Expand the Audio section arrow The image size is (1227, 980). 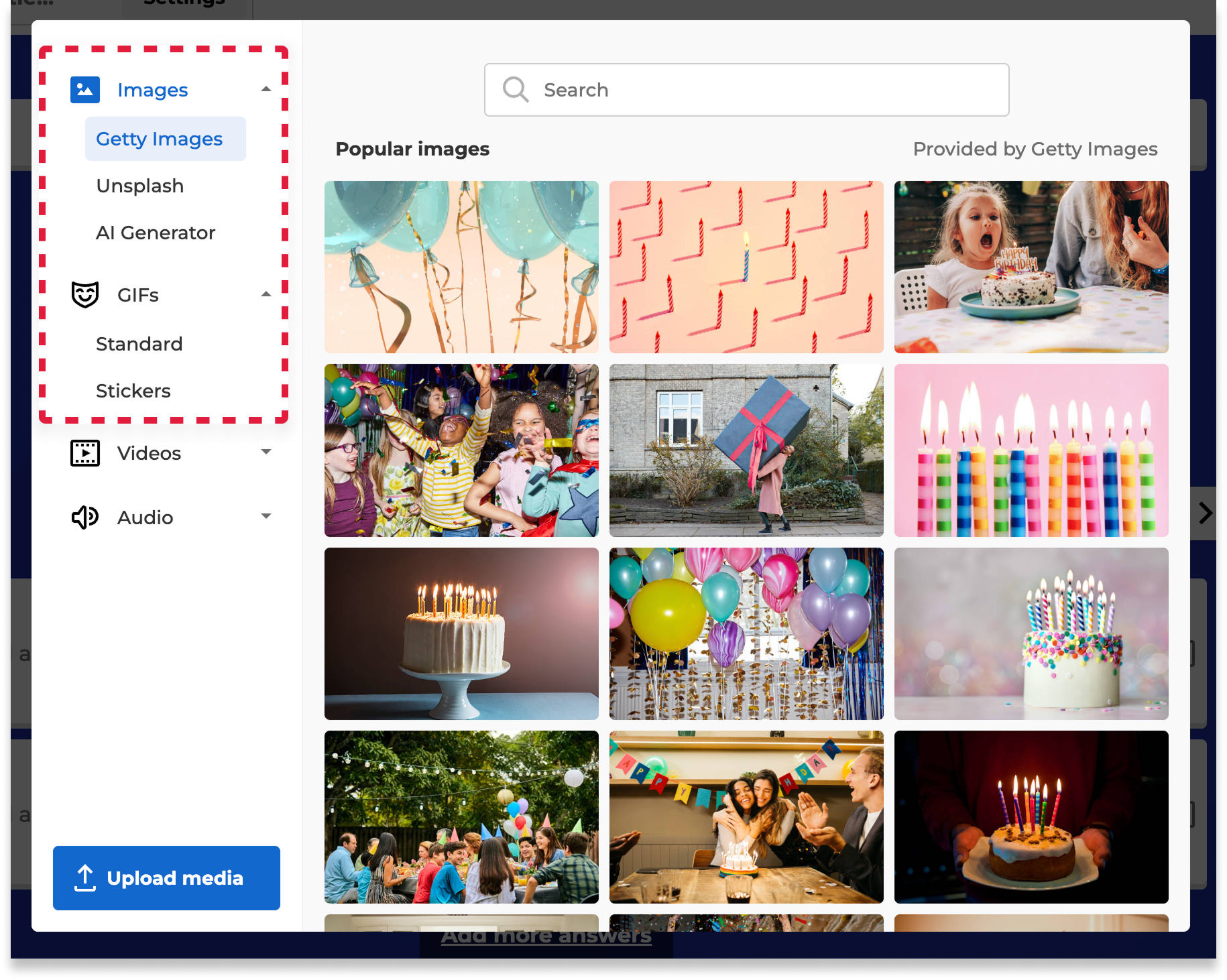pyautogui.click(x=266, y=516)
